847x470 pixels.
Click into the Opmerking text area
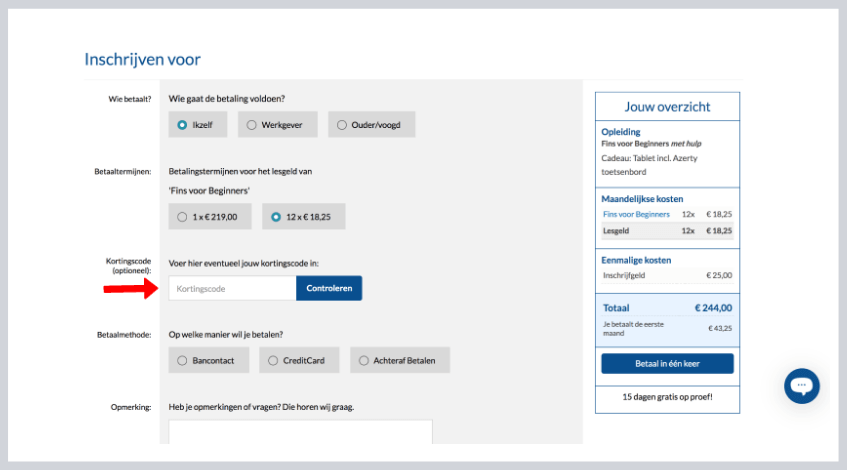300,431
